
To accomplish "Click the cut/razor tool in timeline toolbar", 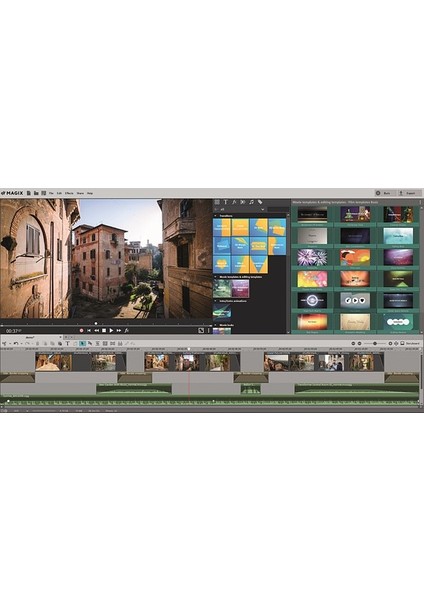I will click(5, 344).
